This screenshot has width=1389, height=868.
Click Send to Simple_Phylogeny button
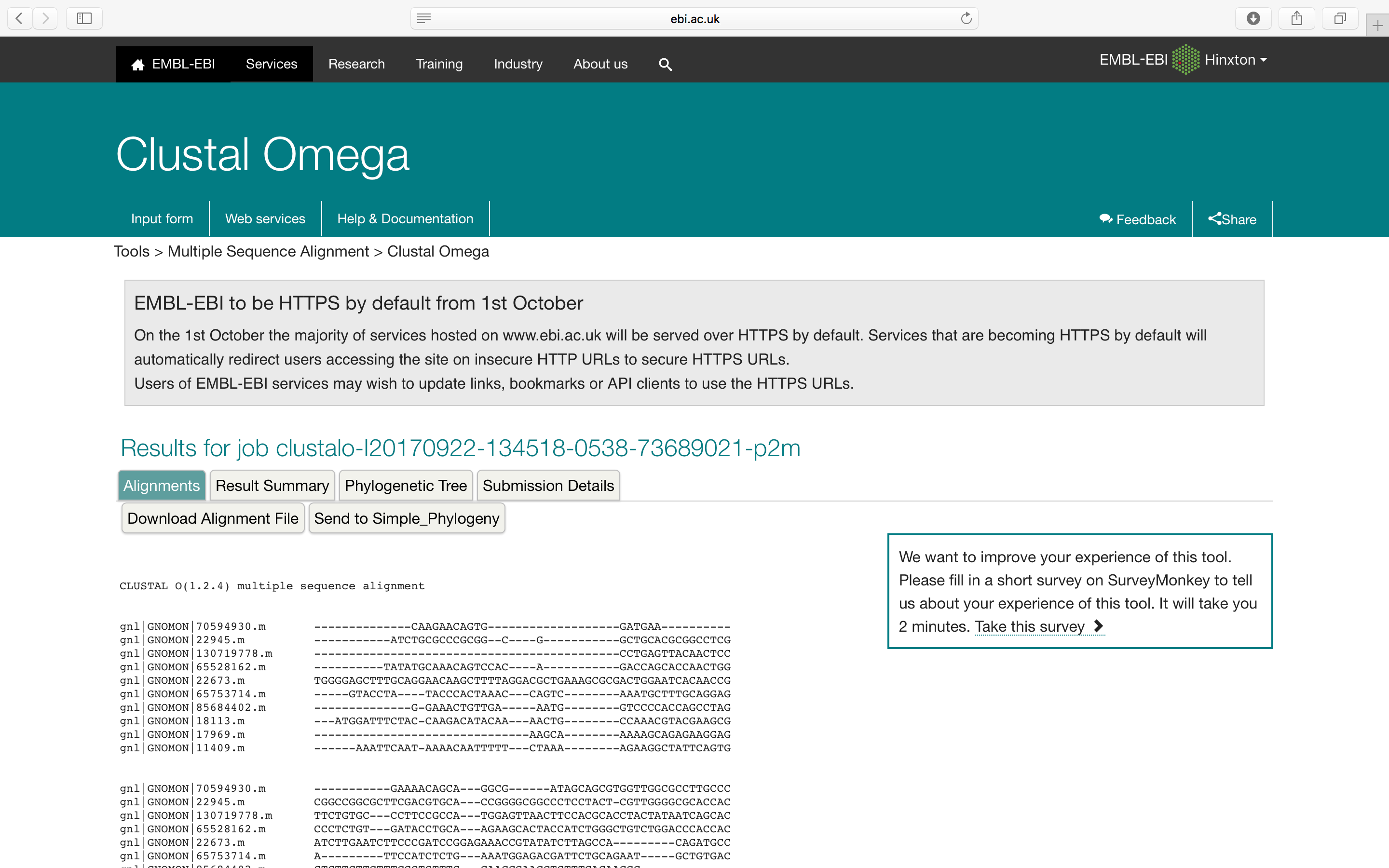pyautogui.click(x=407, y=518)
